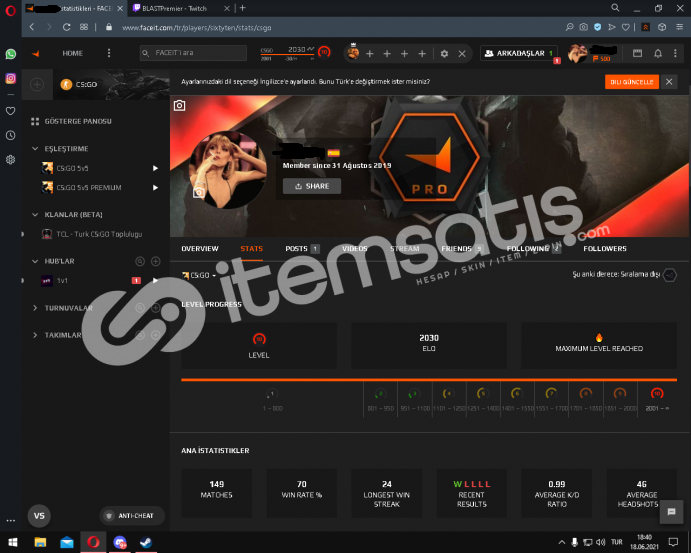Collapse the KLANLAR (BETA) section
The width and height of the screenshot is (691, 553).
[x=35, y=215]
